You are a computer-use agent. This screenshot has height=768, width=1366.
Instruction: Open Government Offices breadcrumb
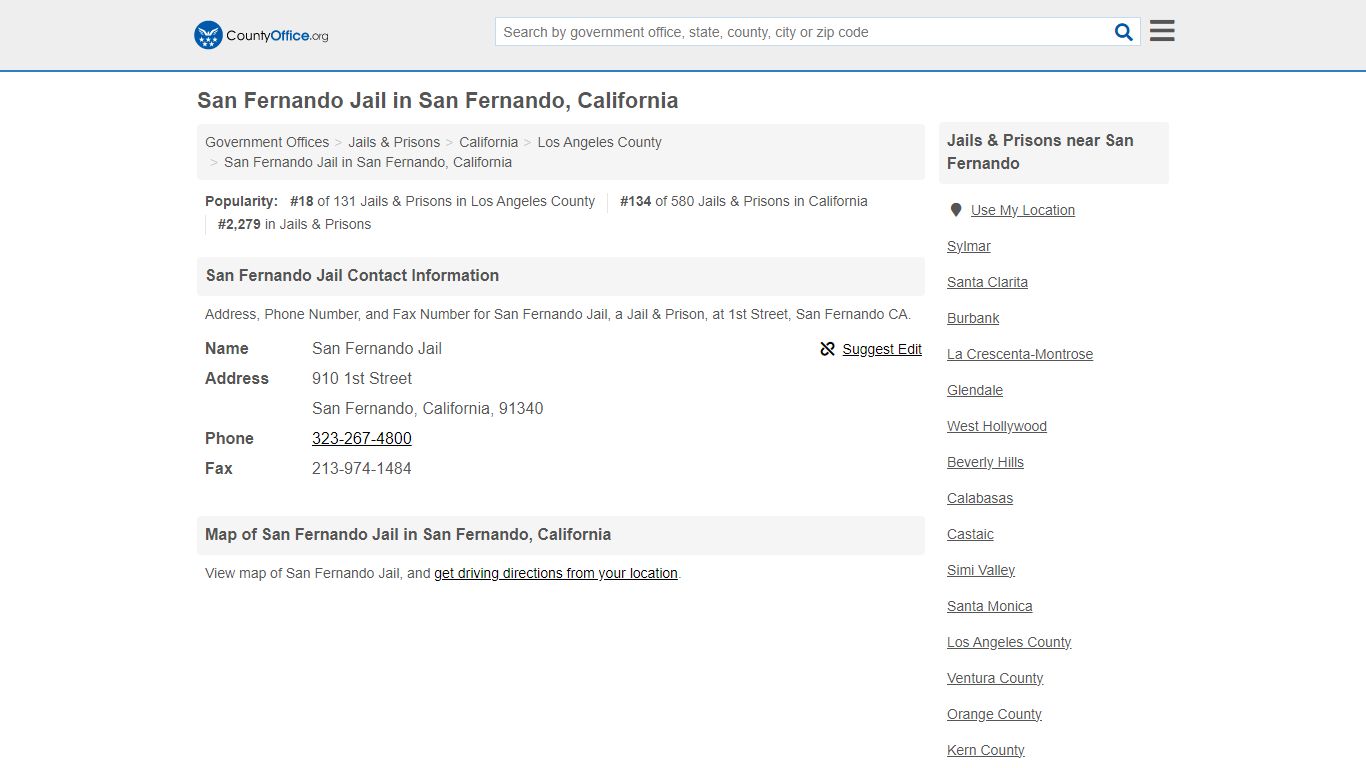click(x=267, y=142)
